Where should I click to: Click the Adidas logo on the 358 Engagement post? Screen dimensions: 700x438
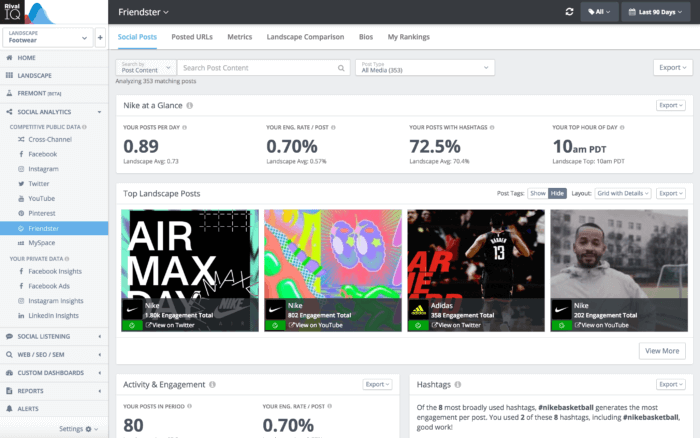pos(418,309)
